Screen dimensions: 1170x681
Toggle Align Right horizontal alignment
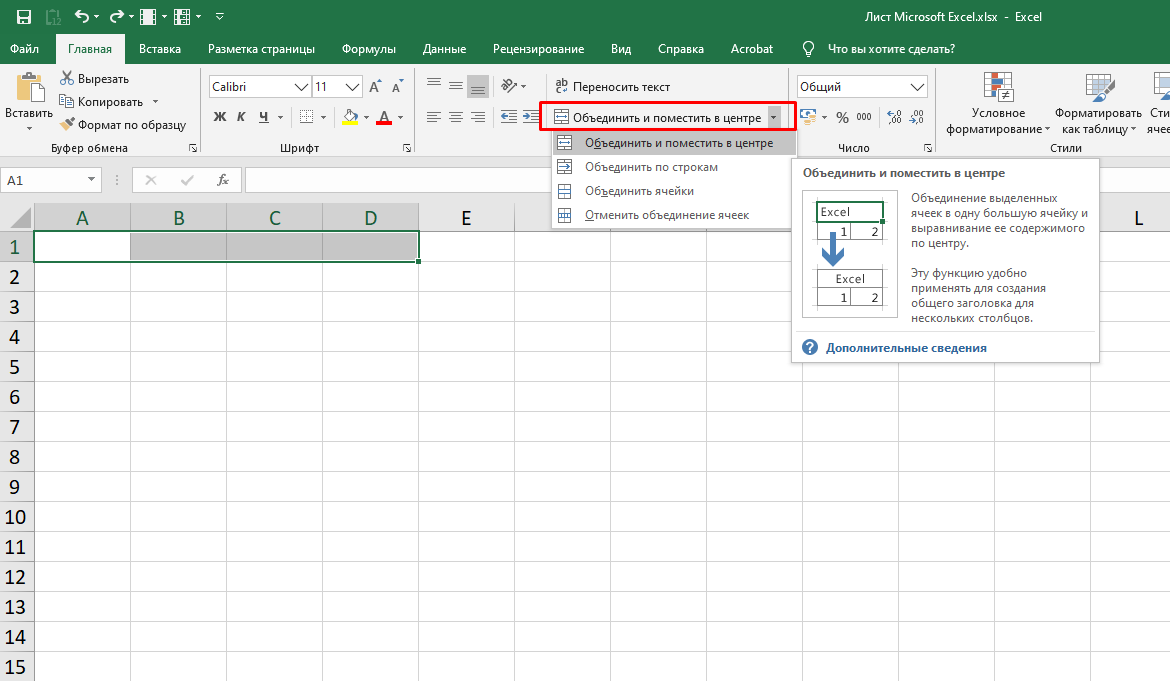(x=478, y=117)
